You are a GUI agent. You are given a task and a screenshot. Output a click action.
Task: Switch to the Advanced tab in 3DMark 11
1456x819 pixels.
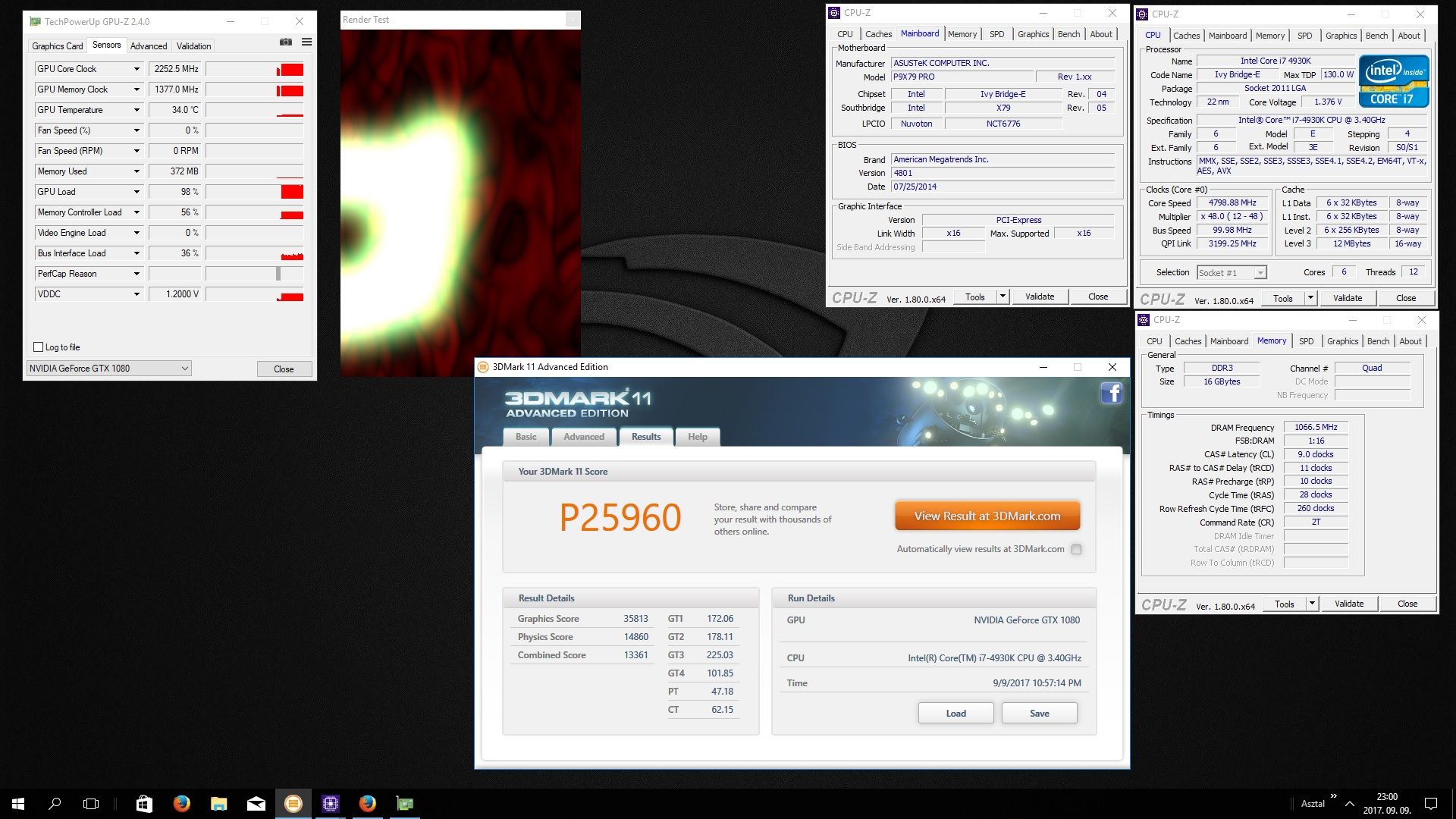point(584,437)
